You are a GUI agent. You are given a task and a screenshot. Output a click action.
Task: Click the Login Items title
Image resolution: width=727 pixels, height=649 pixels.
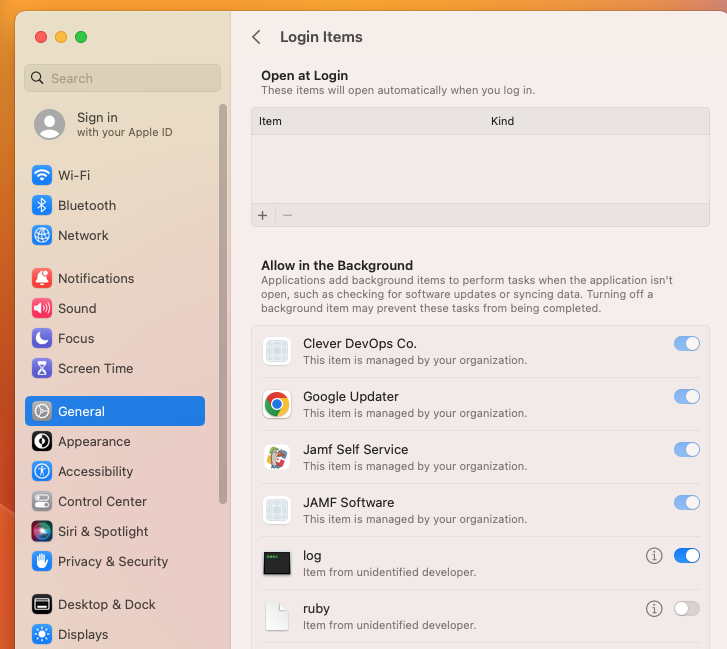pos(321,37)
